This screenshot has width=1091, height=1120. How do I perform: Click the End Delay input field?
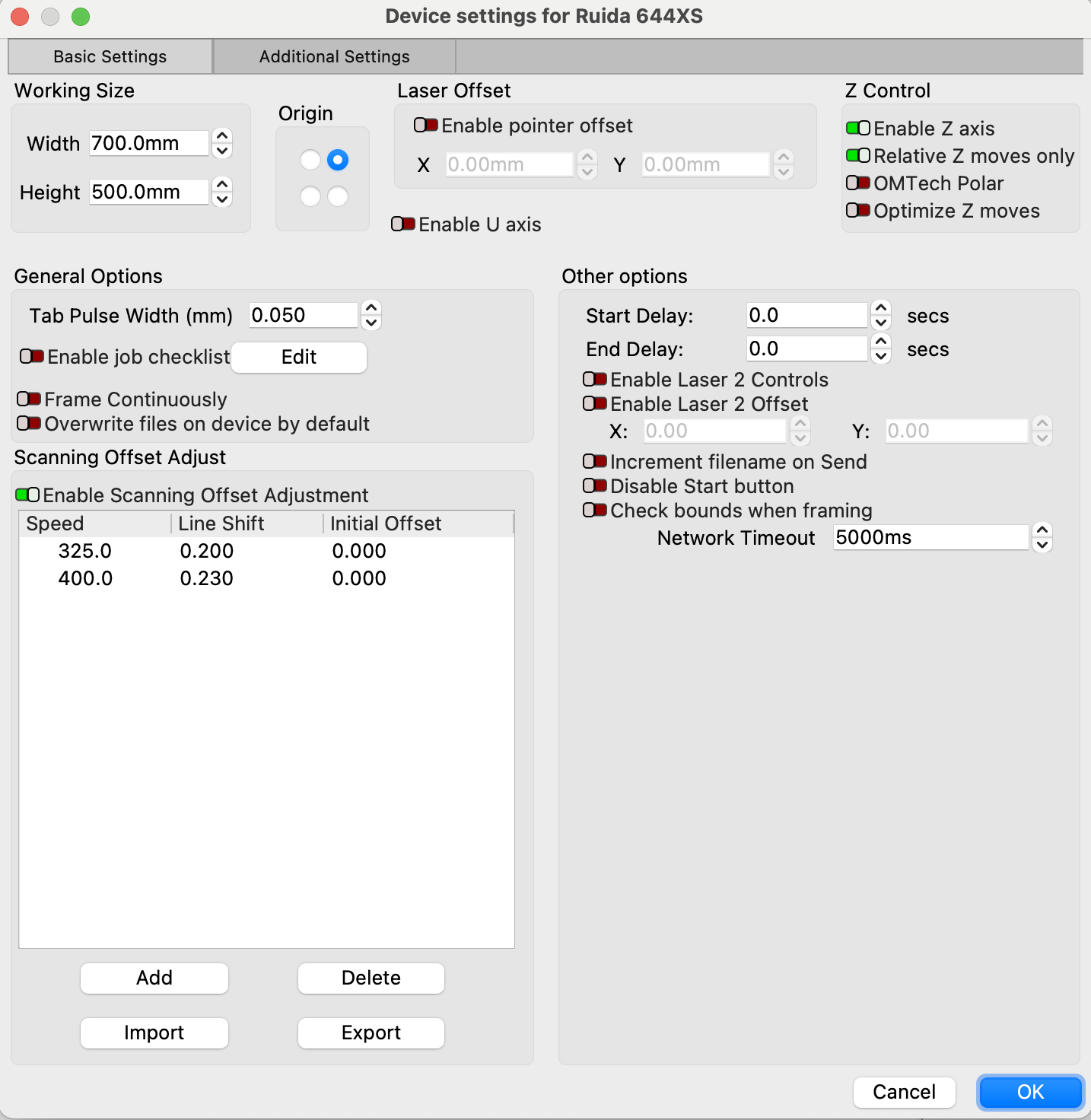pyautogui.click(x=807, y=348)
